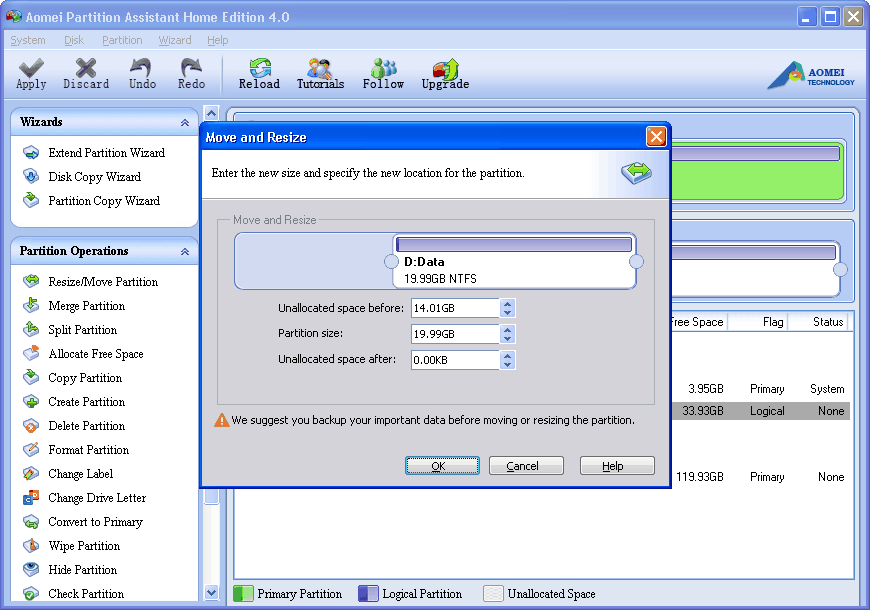
Task: Click Cancel in Move and Resize dialog
Action: pos(526,466)
